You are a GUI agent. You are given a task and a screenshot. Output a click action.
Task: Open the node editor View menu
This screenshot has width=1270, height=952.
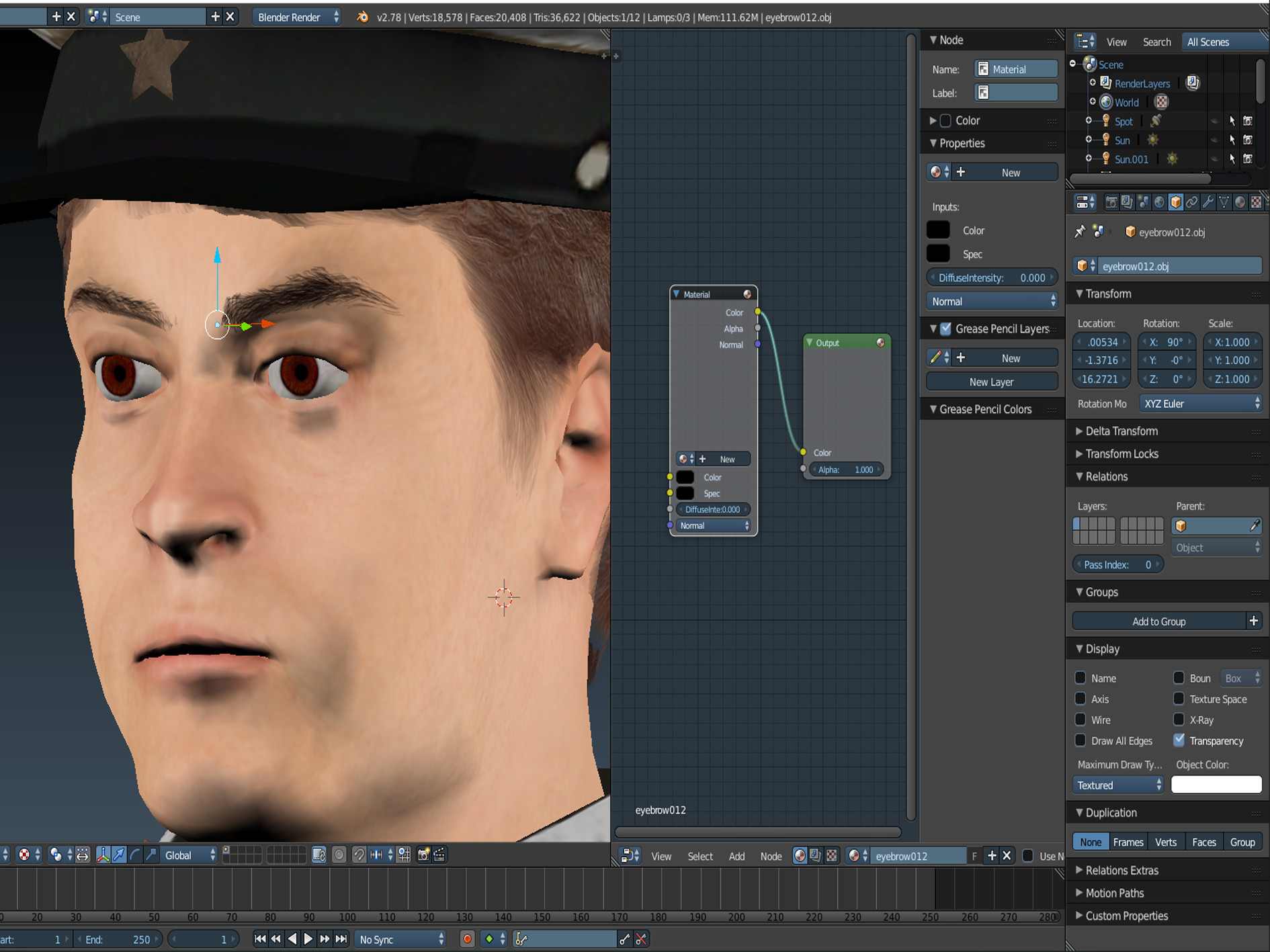661,856
